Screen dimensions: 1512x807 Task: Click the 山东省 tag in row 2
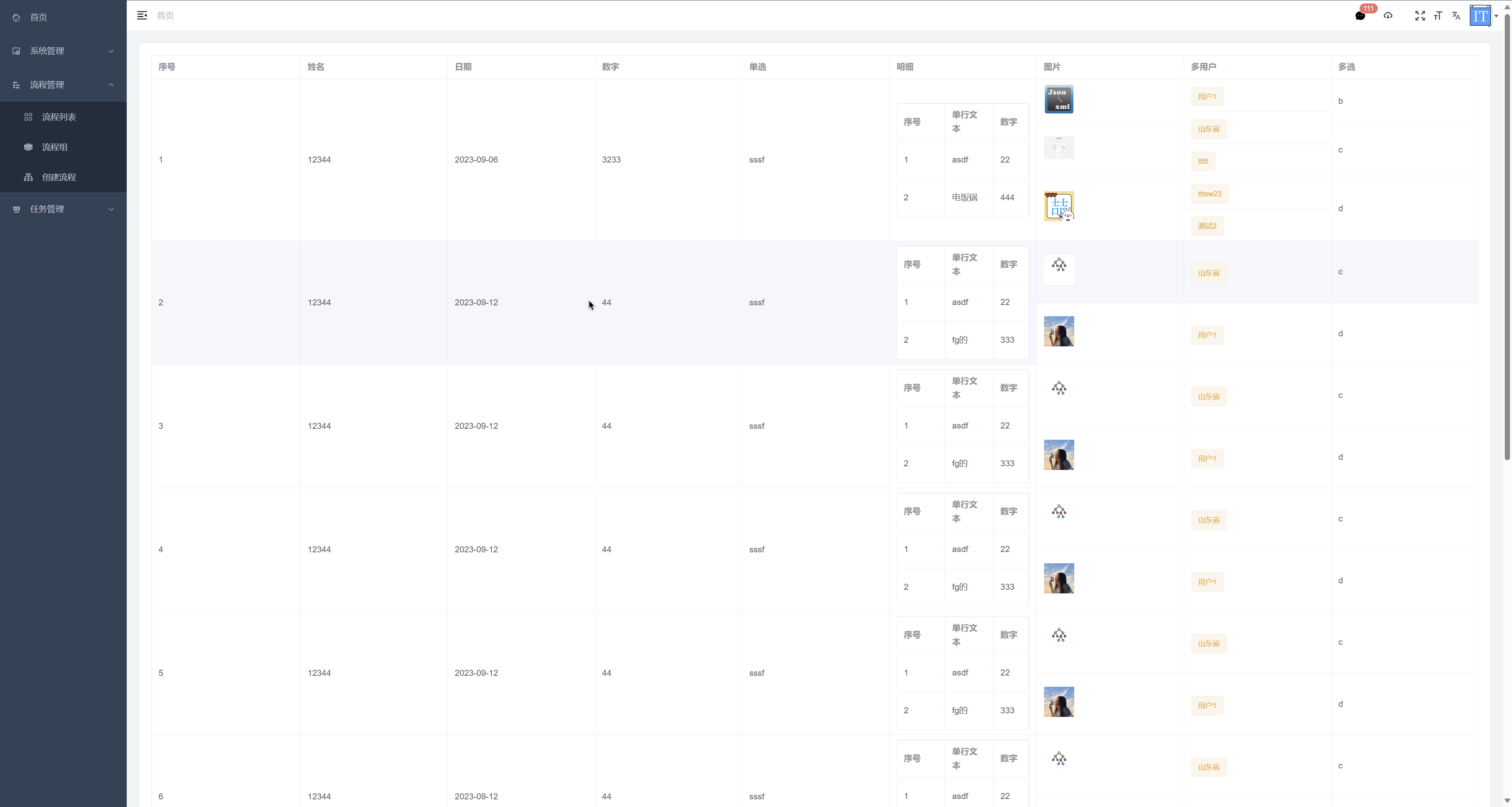1209,274
